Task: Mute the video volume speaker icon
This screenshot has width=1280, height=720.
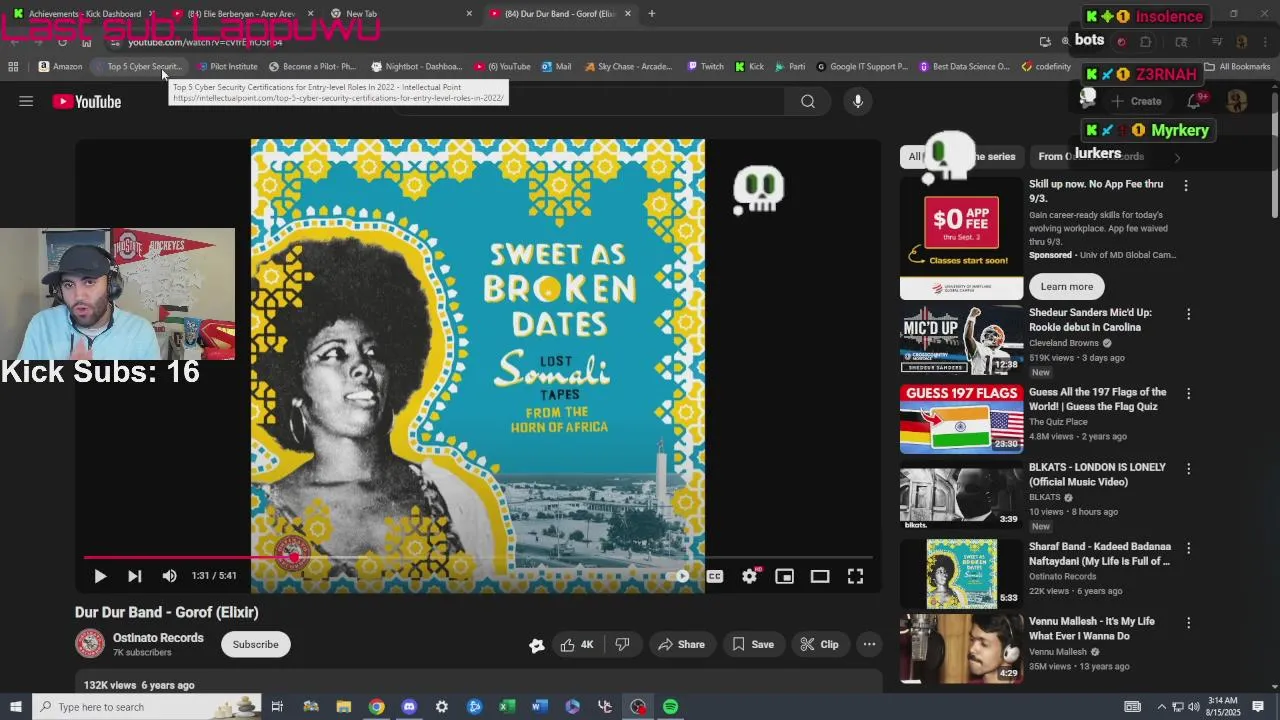Action: (x=169, y=576)
